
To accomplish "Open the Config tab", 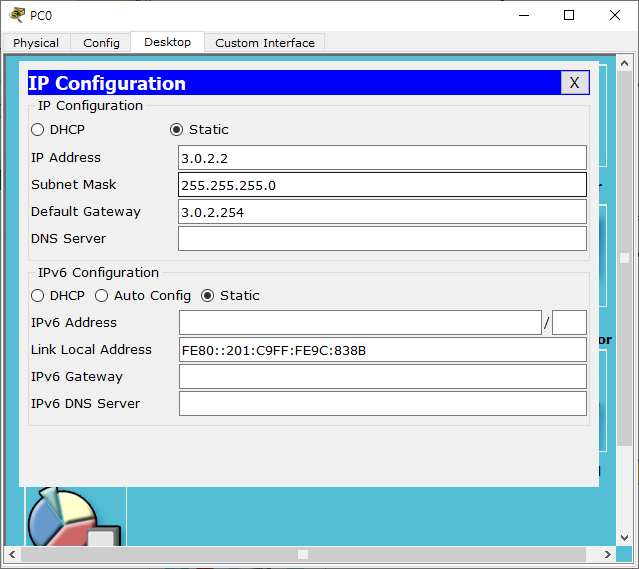I will point(101,43).
